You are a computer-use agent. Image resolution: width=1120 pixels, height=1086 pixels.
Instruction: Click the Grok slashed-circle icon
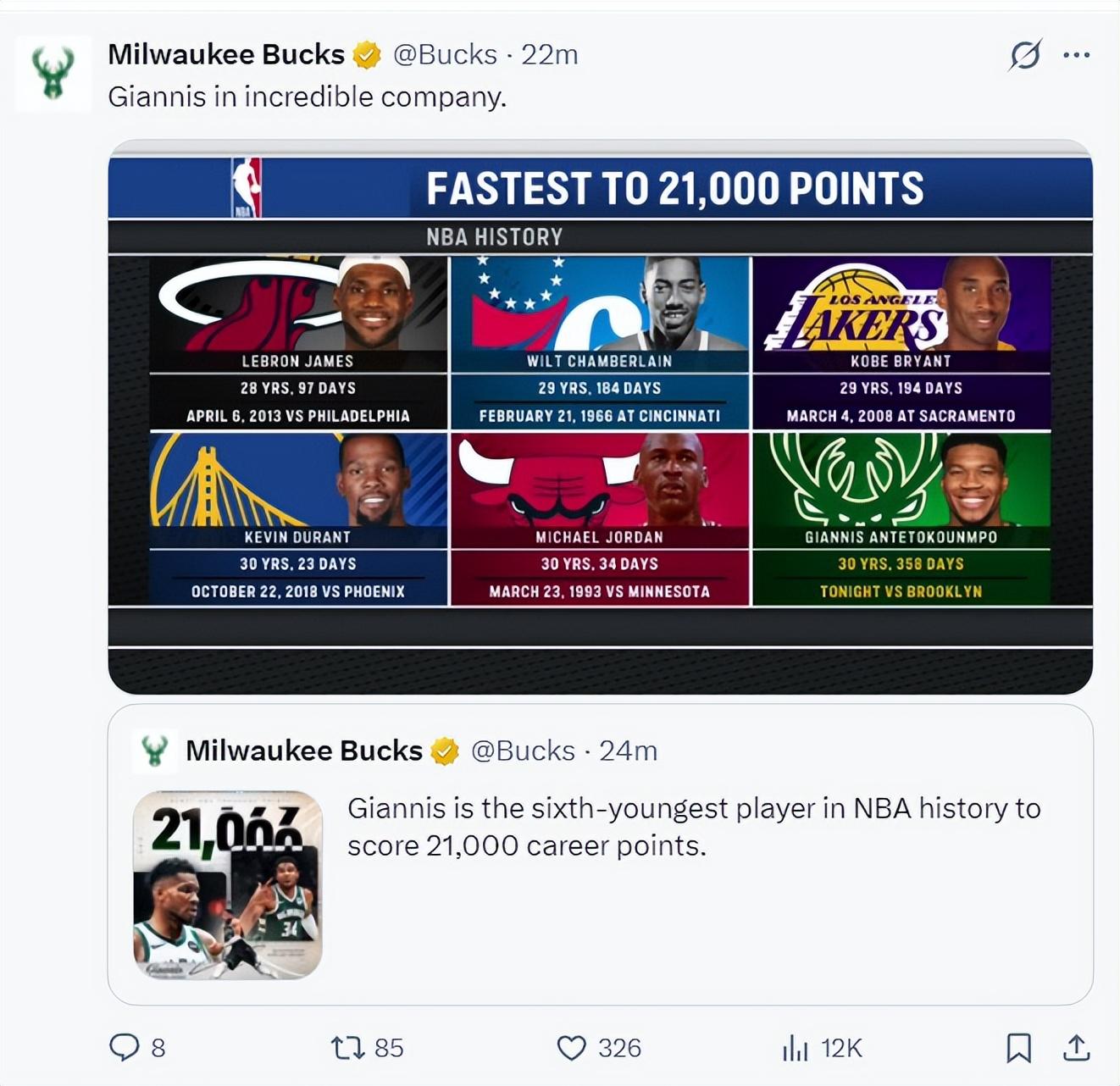(1024, 55)
